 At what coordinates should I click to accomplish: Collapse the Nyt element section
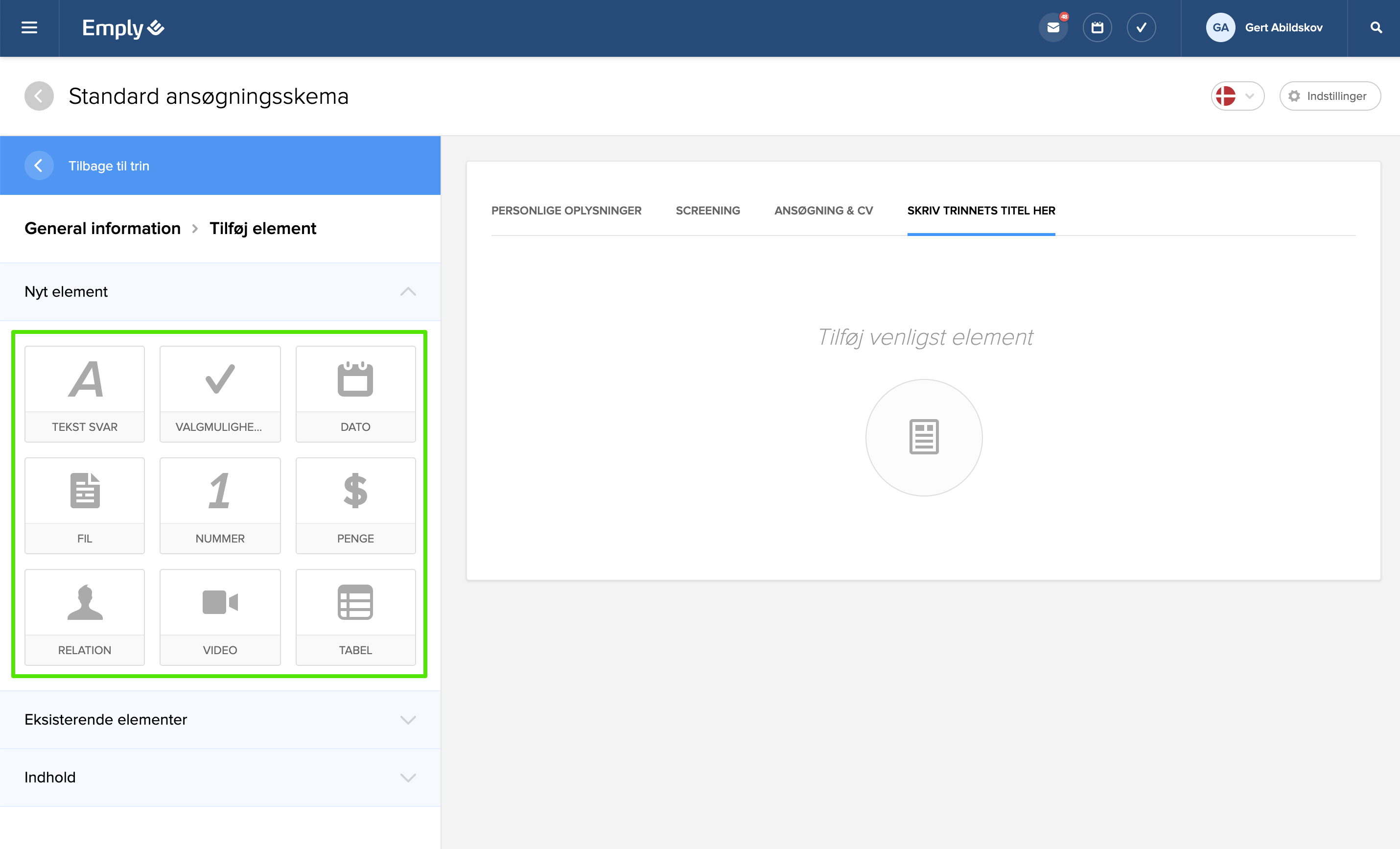(407, 291)
